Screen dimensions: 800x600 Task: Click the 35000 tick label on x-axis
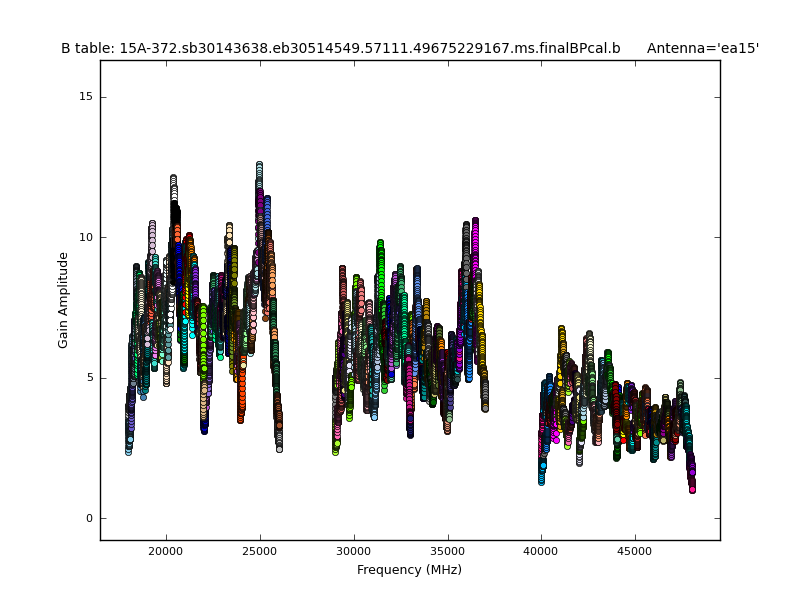tap(447, 551)
